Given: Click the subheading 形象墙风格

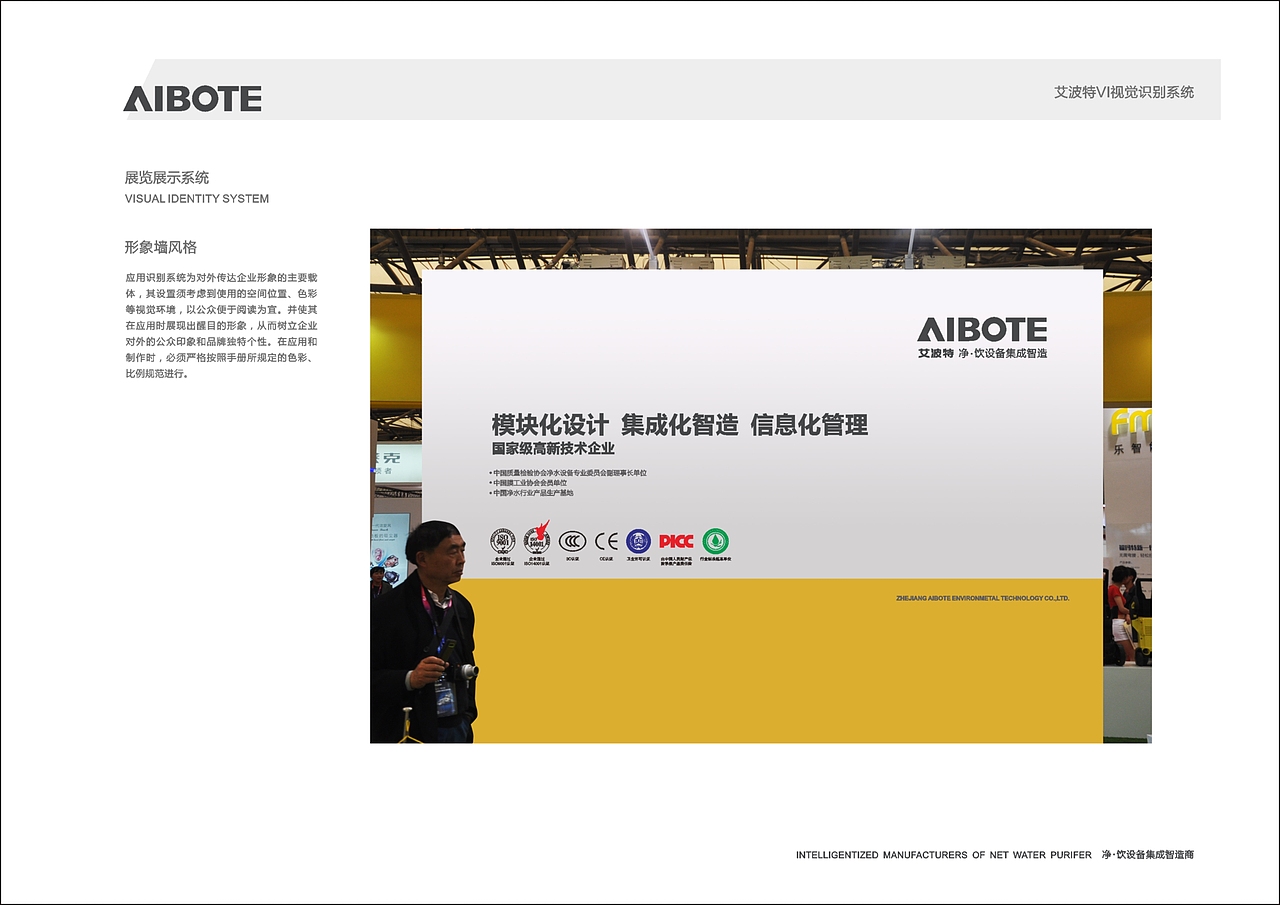Looking at the screenshot, I should 160,247.
